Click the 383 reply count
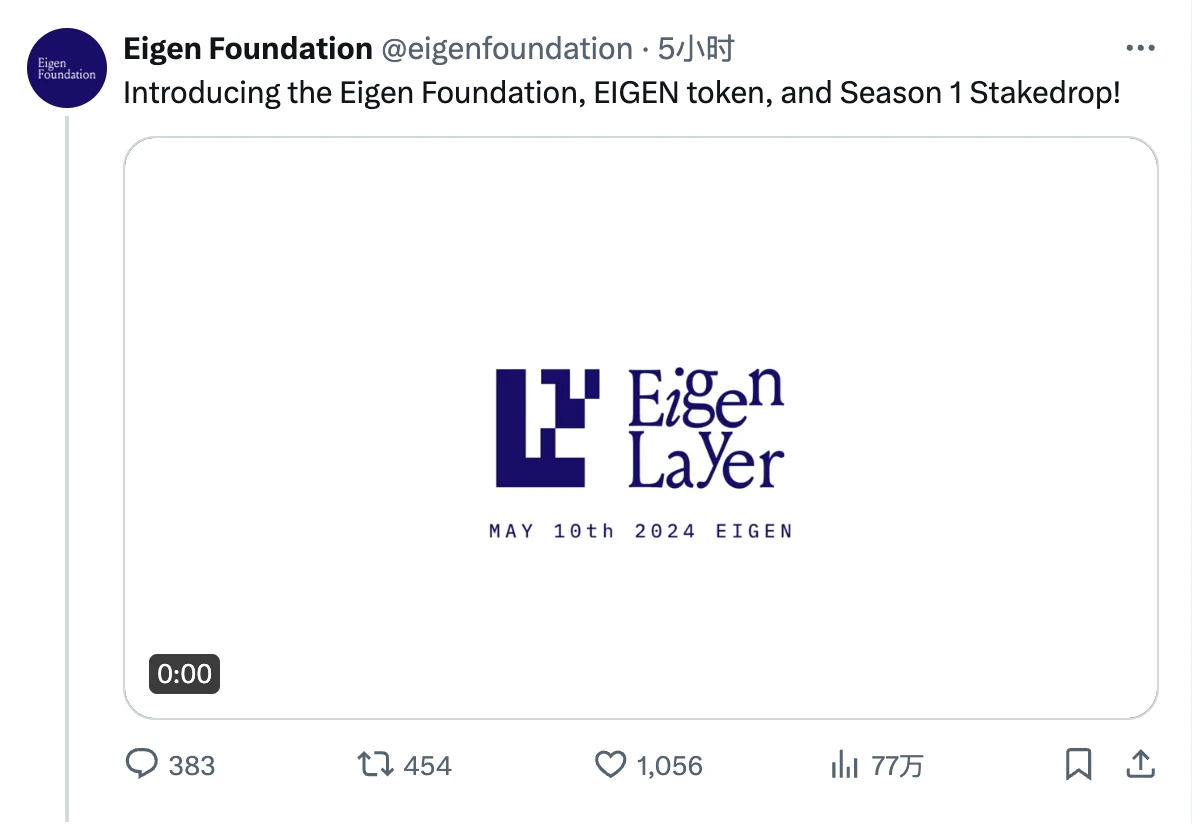The width and height of the screenshot is (1192, 824). 192,765
